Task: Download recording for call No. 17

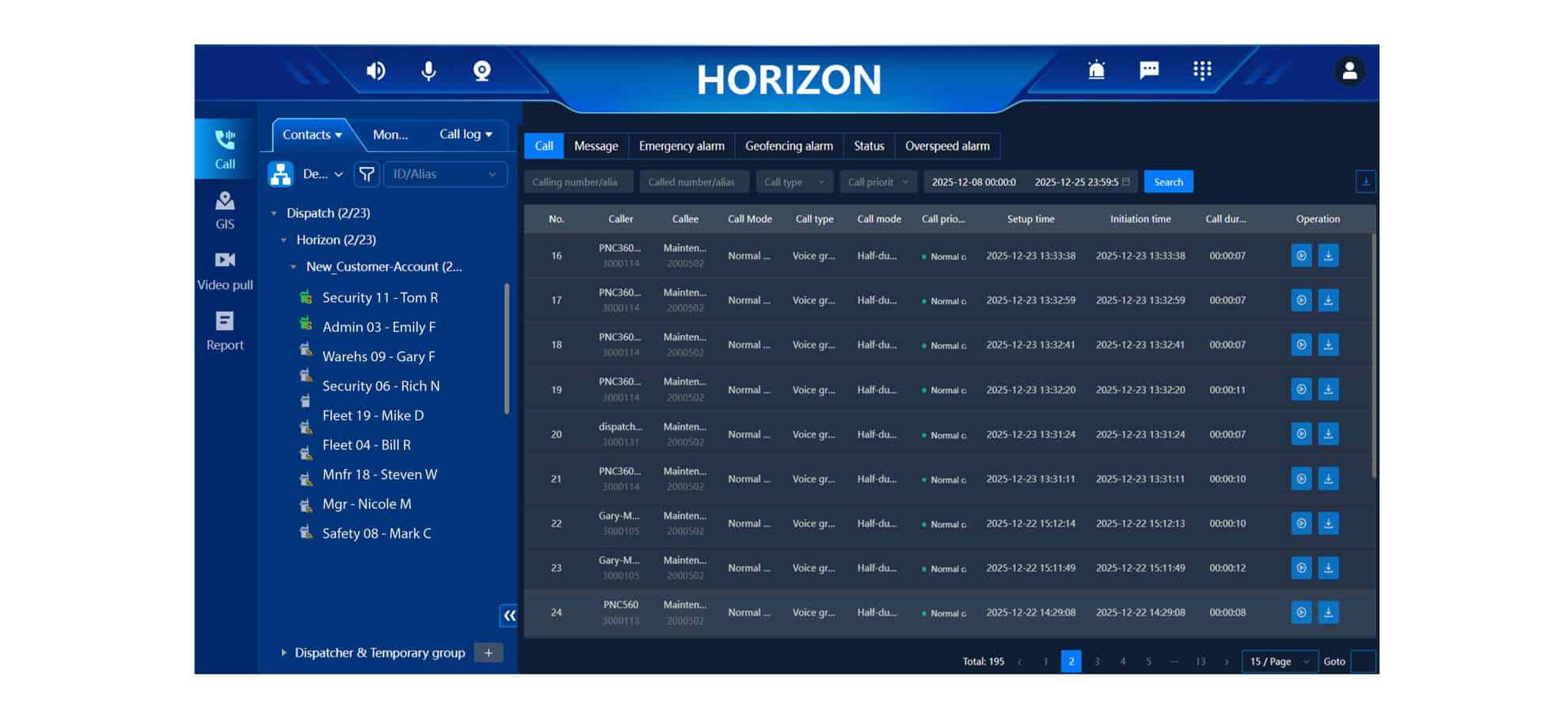Action: pyautogui.click(x=1328, y=300)
